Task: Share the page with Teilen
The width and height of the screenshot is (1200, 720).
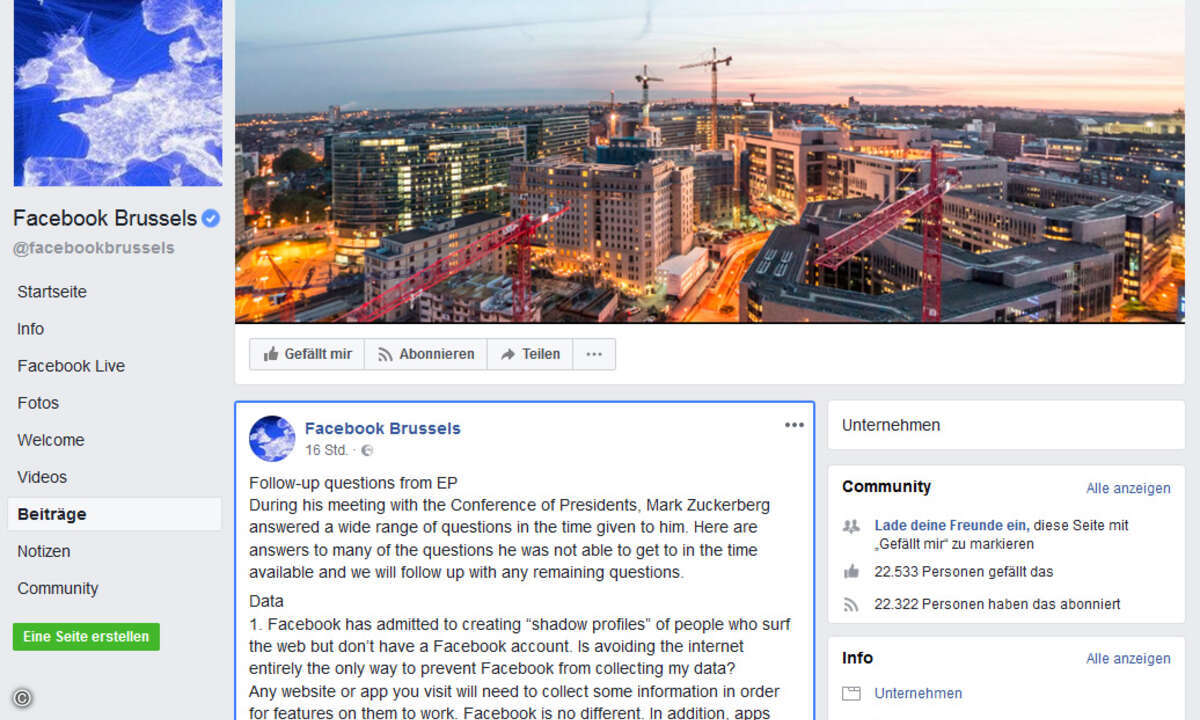Action: coord(530,354)
